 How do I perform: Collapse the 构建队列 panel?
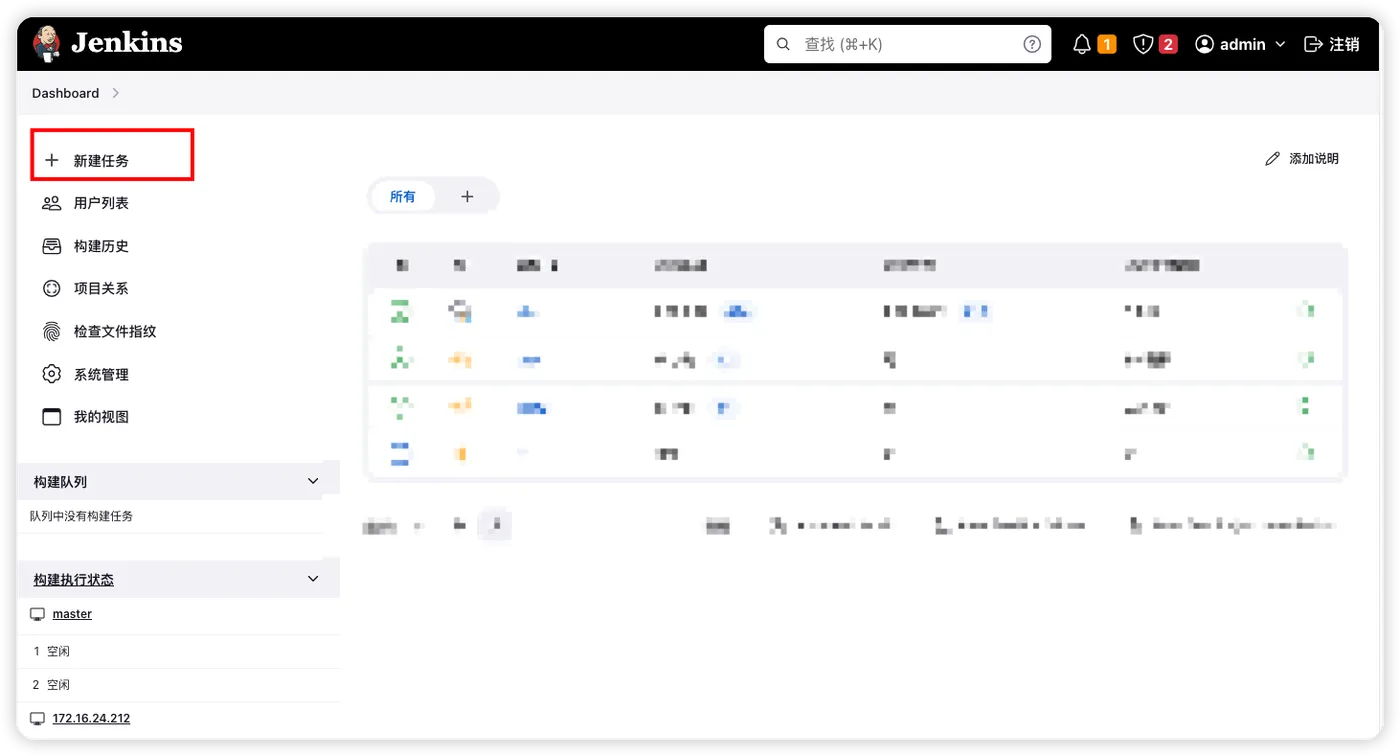click(x=313, y=481)
